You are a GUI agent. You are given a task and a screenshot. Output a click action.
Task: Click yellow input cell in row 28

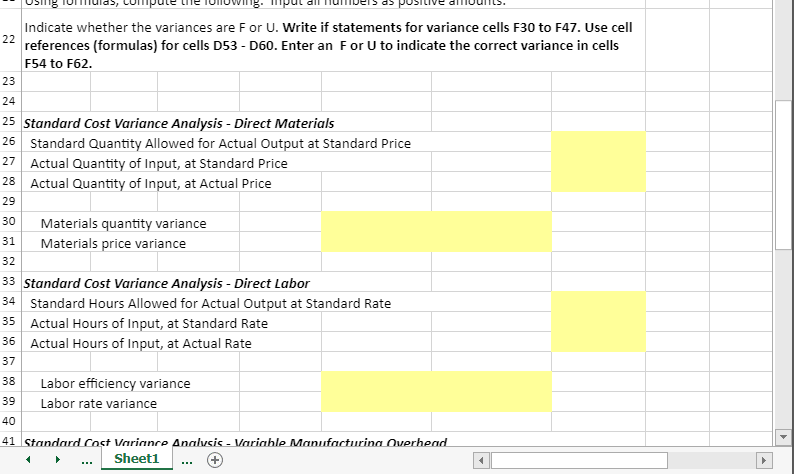pyautogui.click(x=599, y=182)
